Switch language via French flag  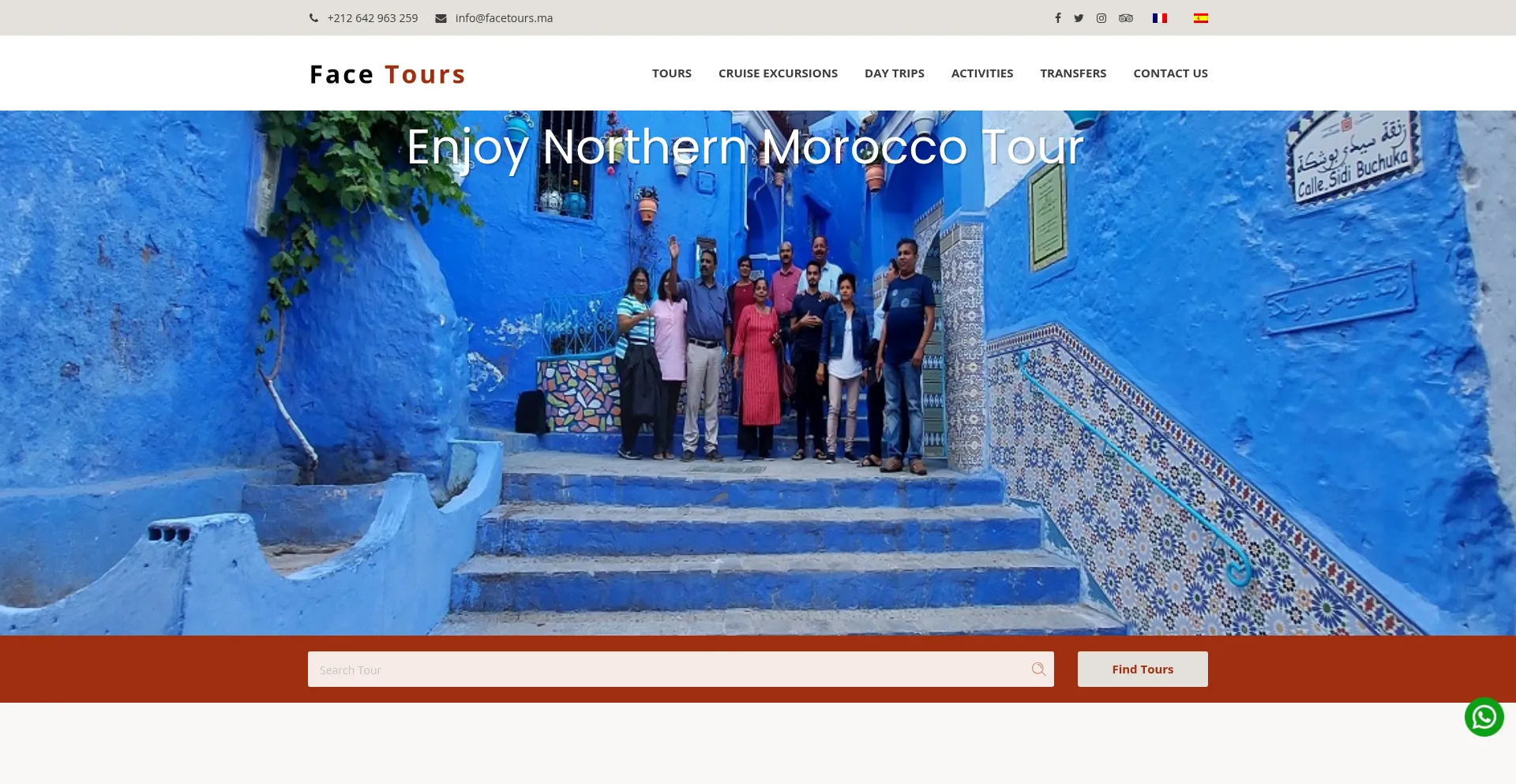1160,18
